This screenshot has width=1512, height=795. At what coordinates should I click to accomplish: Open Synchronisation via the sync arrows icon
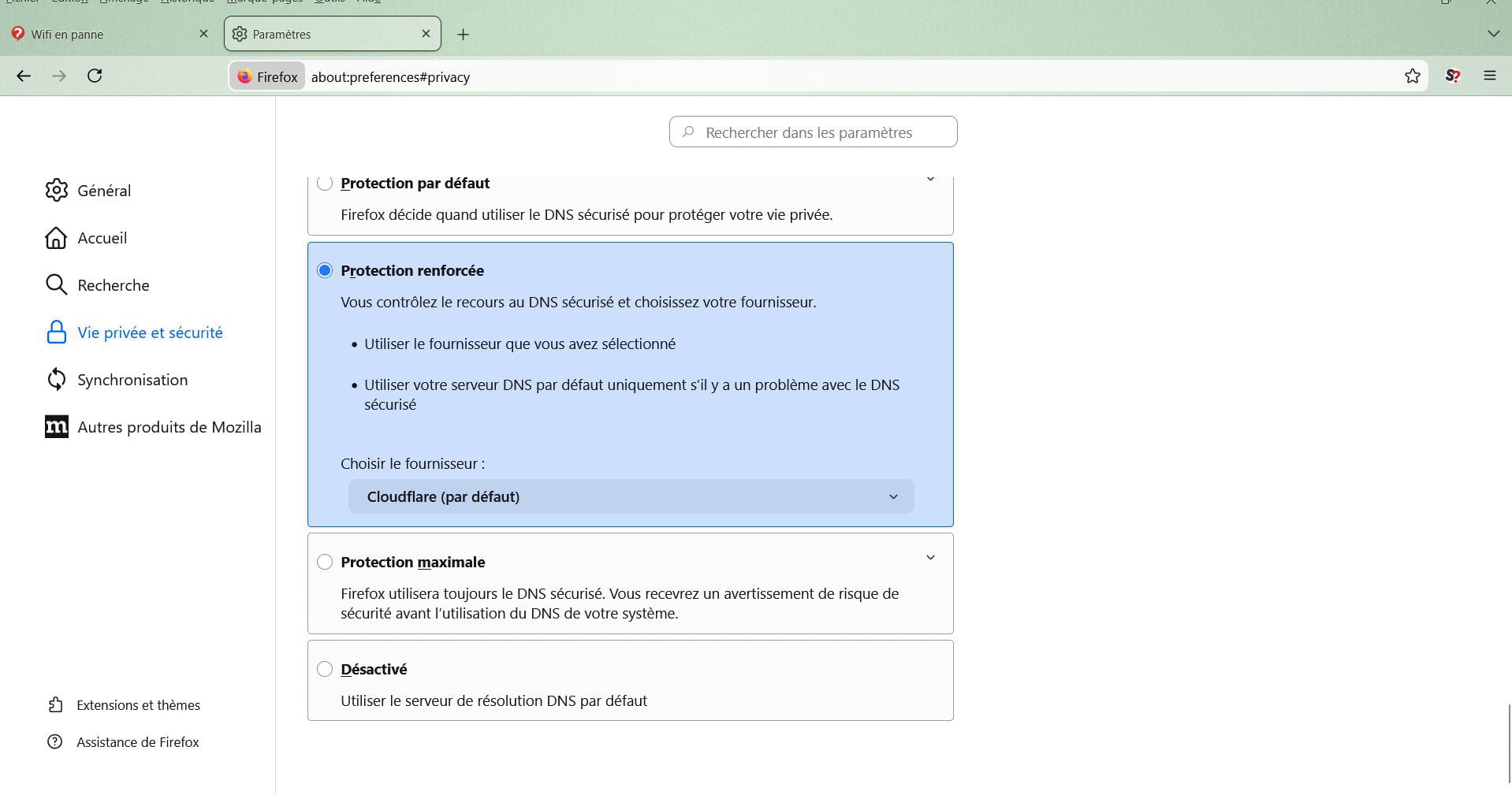tap(56, 380)
